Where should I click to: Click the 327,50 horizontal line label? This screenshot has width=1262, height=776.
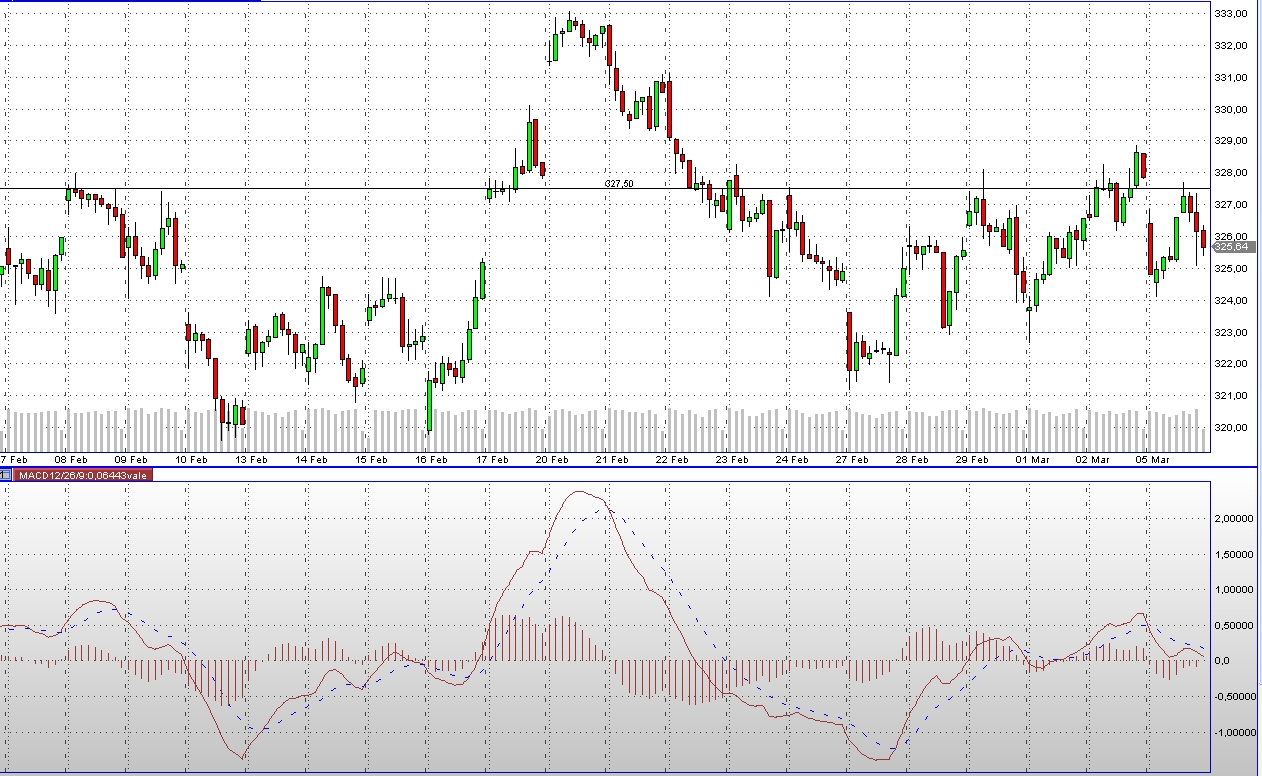(619, 184)
